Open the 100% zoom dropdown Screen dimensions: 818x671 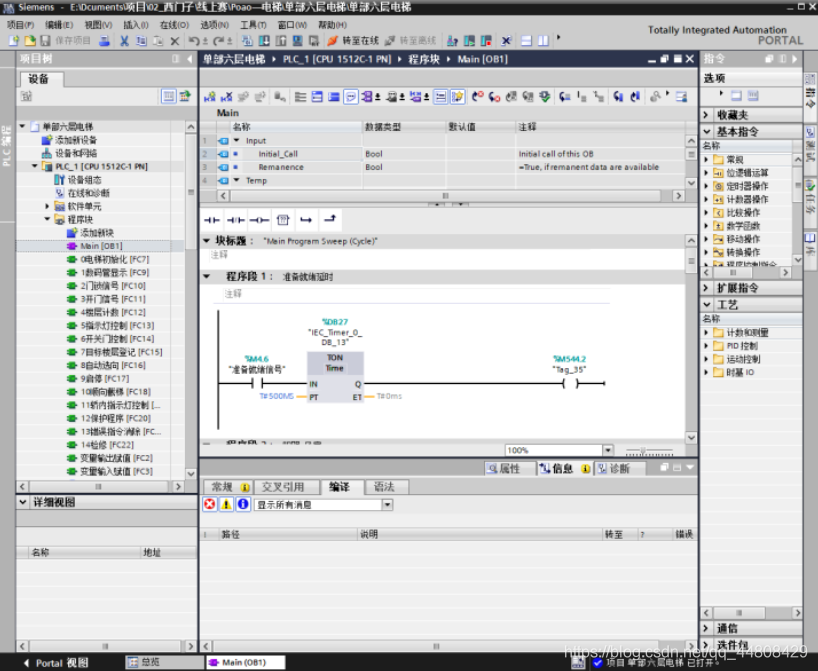608,450
